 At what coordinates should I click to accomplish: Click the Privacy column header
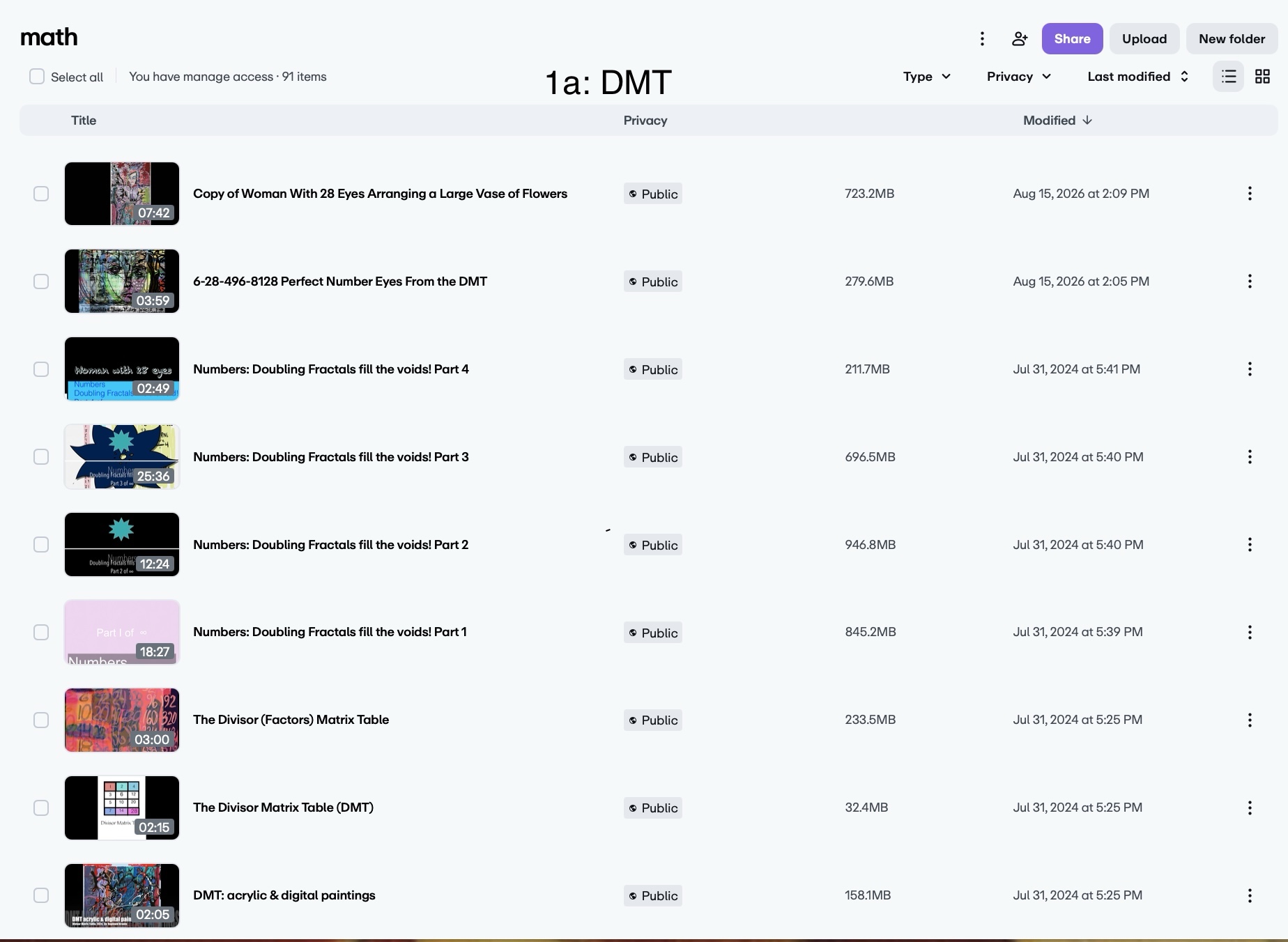click(x=645, y=121)
